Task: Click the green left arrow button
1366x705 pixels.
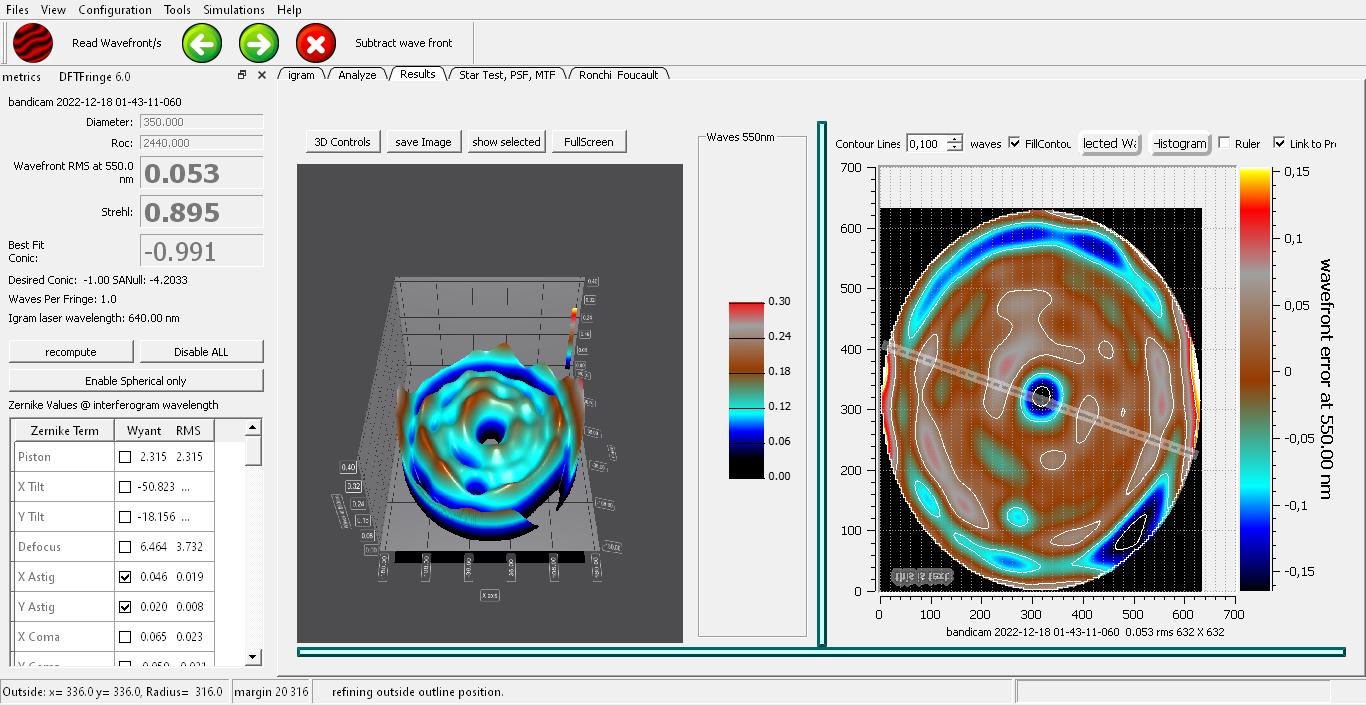Action: 202,43
